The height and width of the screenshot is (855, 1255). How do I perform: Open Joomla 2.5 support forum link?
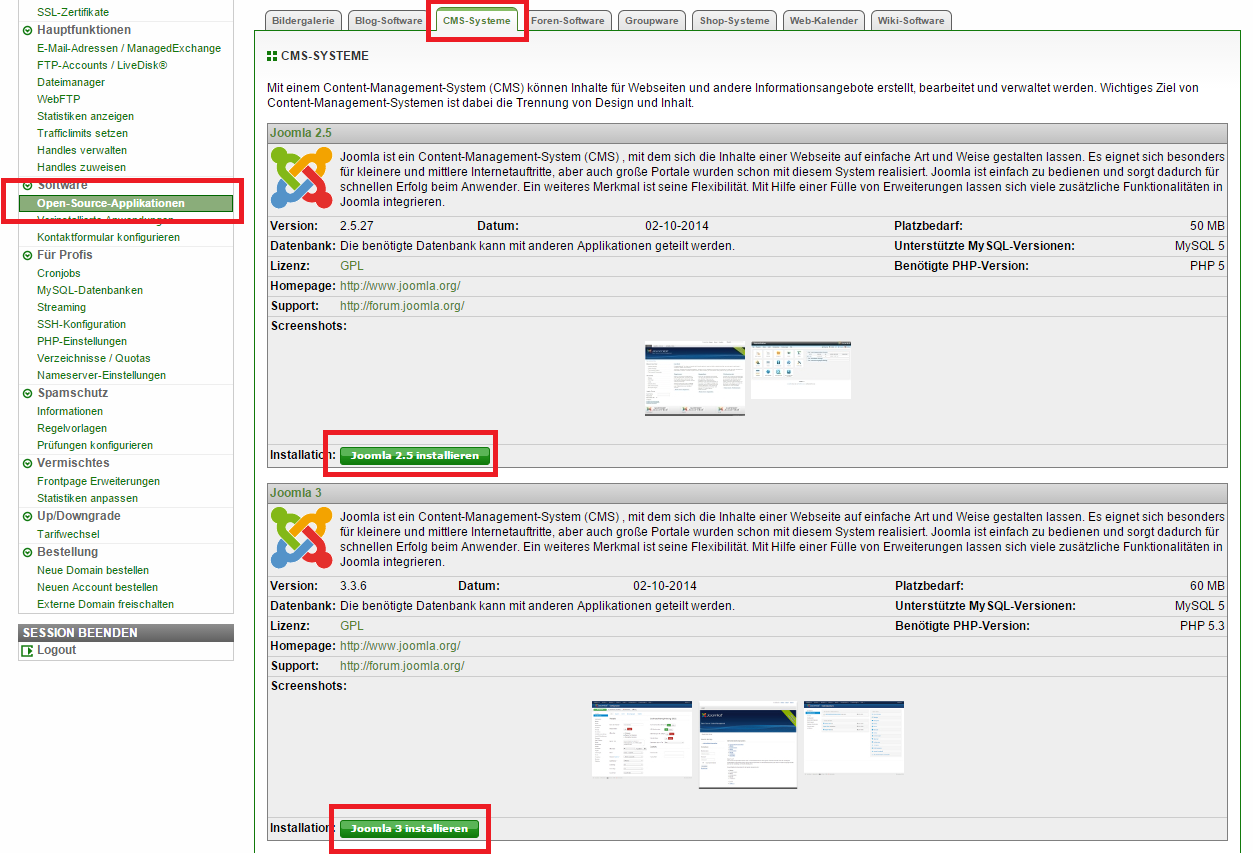click(402, 306)
